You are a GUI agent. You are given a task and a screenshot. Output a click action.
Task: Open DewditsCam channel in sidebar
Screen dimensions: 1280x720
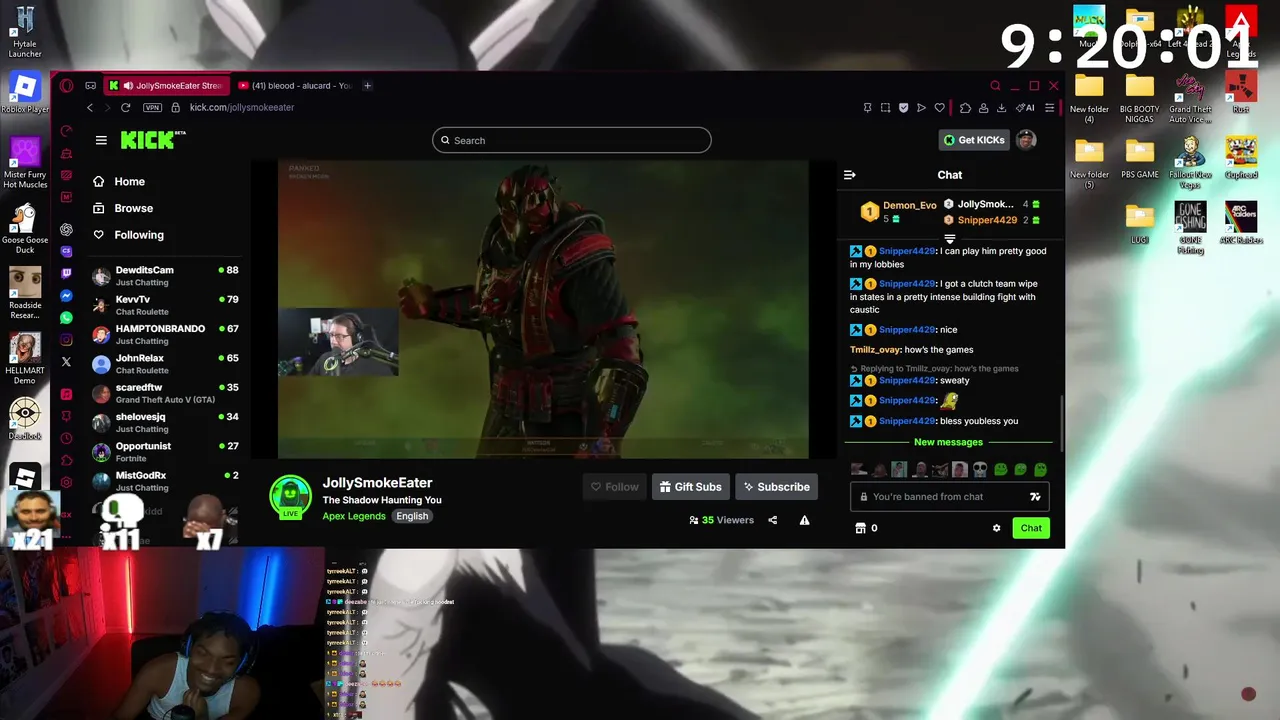[166, 276]
